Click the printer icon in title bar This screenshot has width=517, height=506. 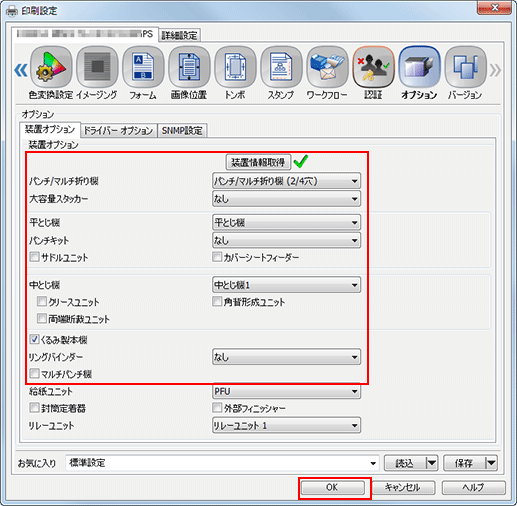click(x=12, y=11)
